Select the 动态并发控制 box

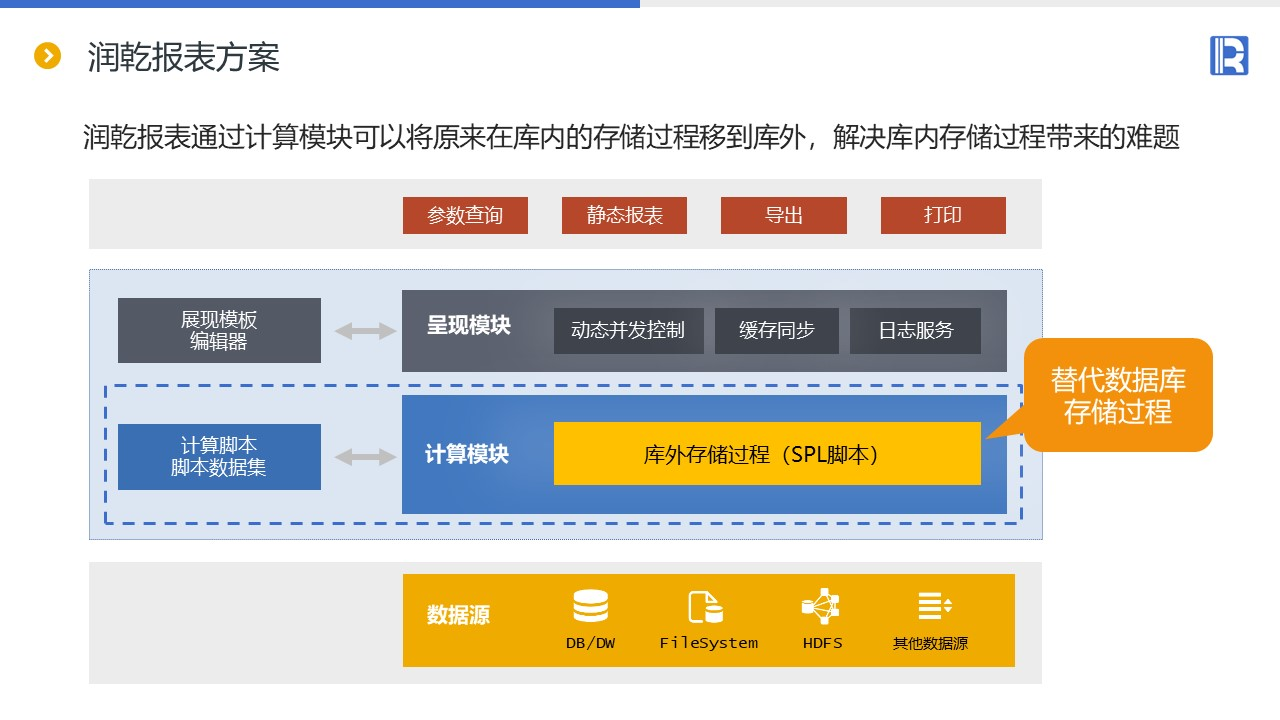(628, 331)
